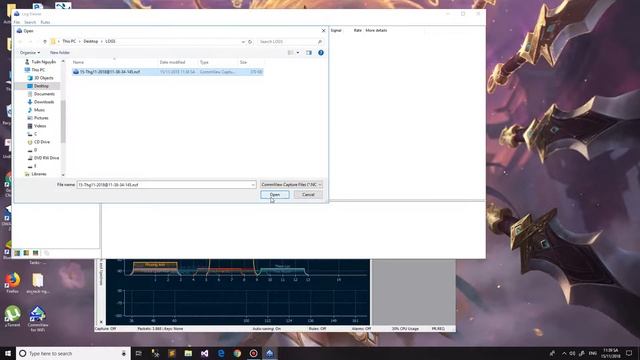This screenshot has width=640, height=360.
Task: Open the Firefox desktop shortcut
Action: click(x=12, y=283)
